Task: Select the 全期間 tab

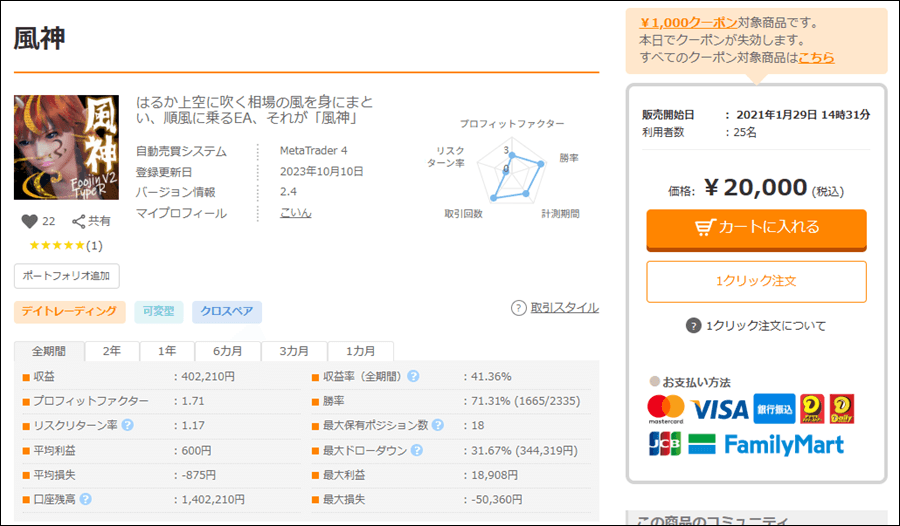Action: (x=49, y=352)
